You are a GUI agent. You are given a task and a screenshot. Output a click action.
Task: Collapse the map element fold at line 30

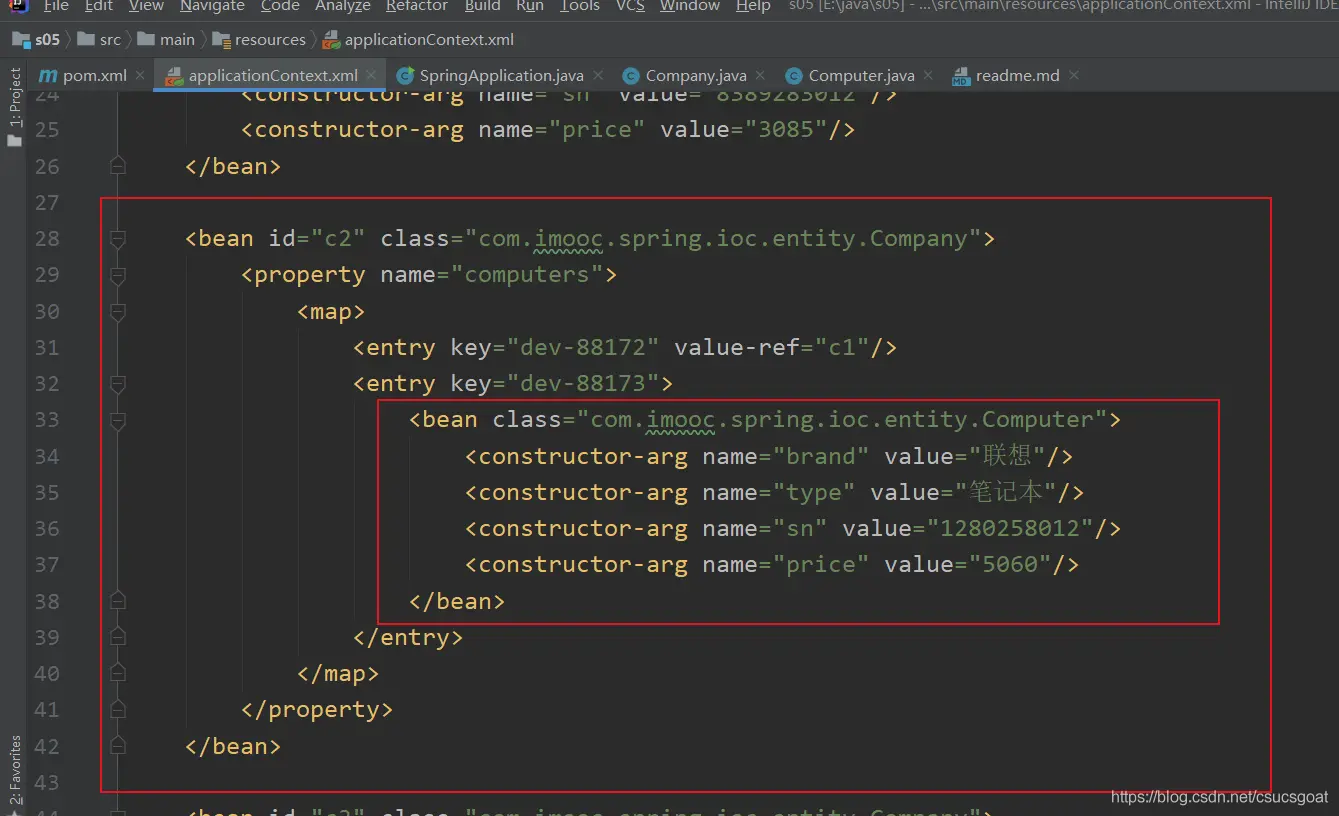coord(118,312)
